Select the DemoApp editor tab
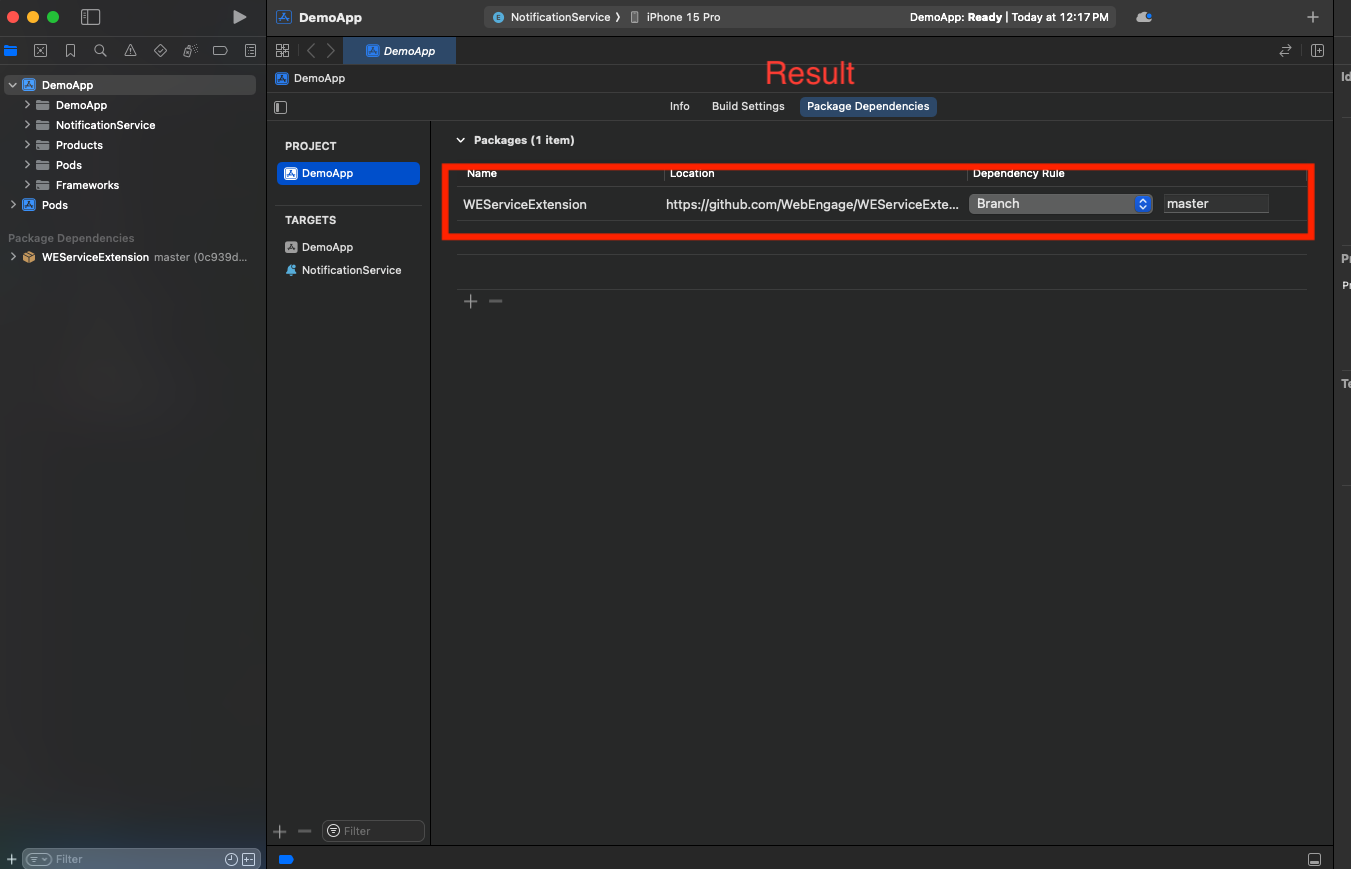This screenshot has width=1351, height=869. [x=399, y=51]
